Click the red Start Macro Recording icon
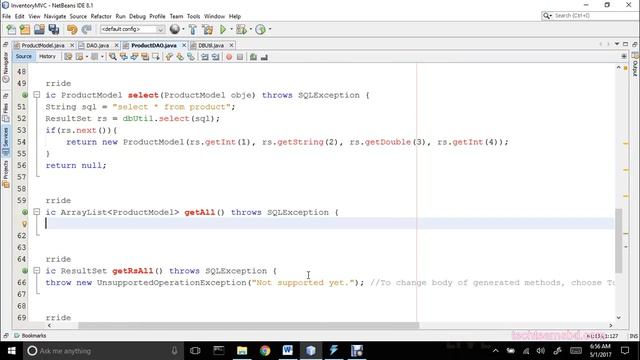 [x=229, y=57]
